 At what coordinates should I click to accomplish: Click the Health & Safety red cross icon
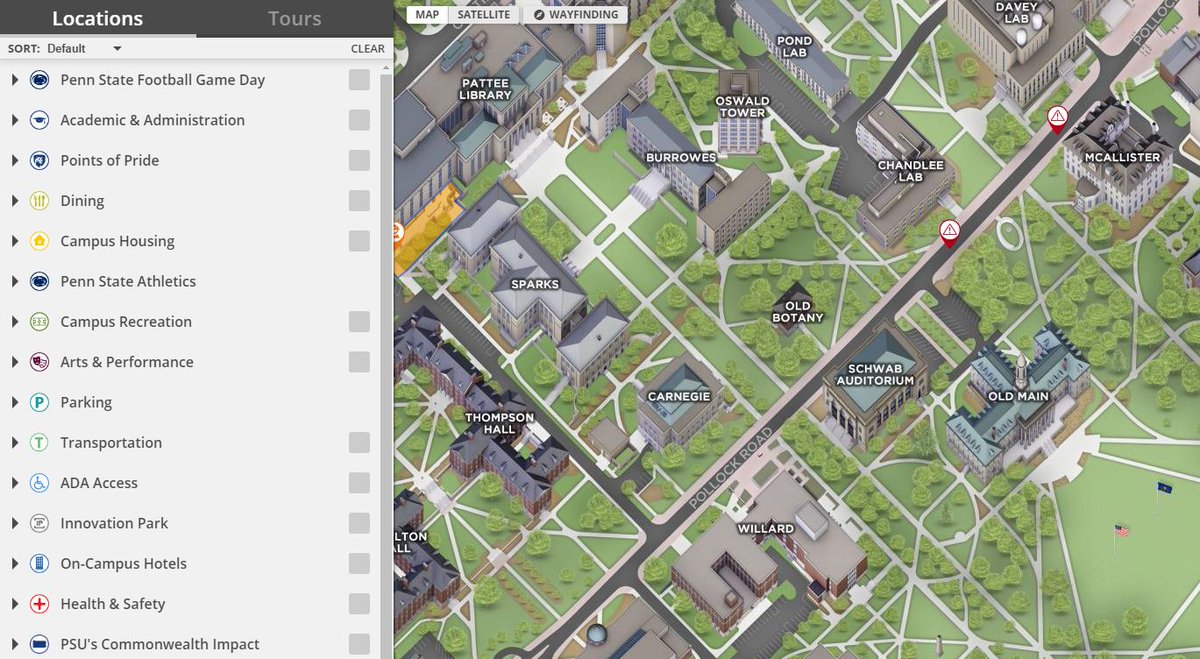coord(40,604)
